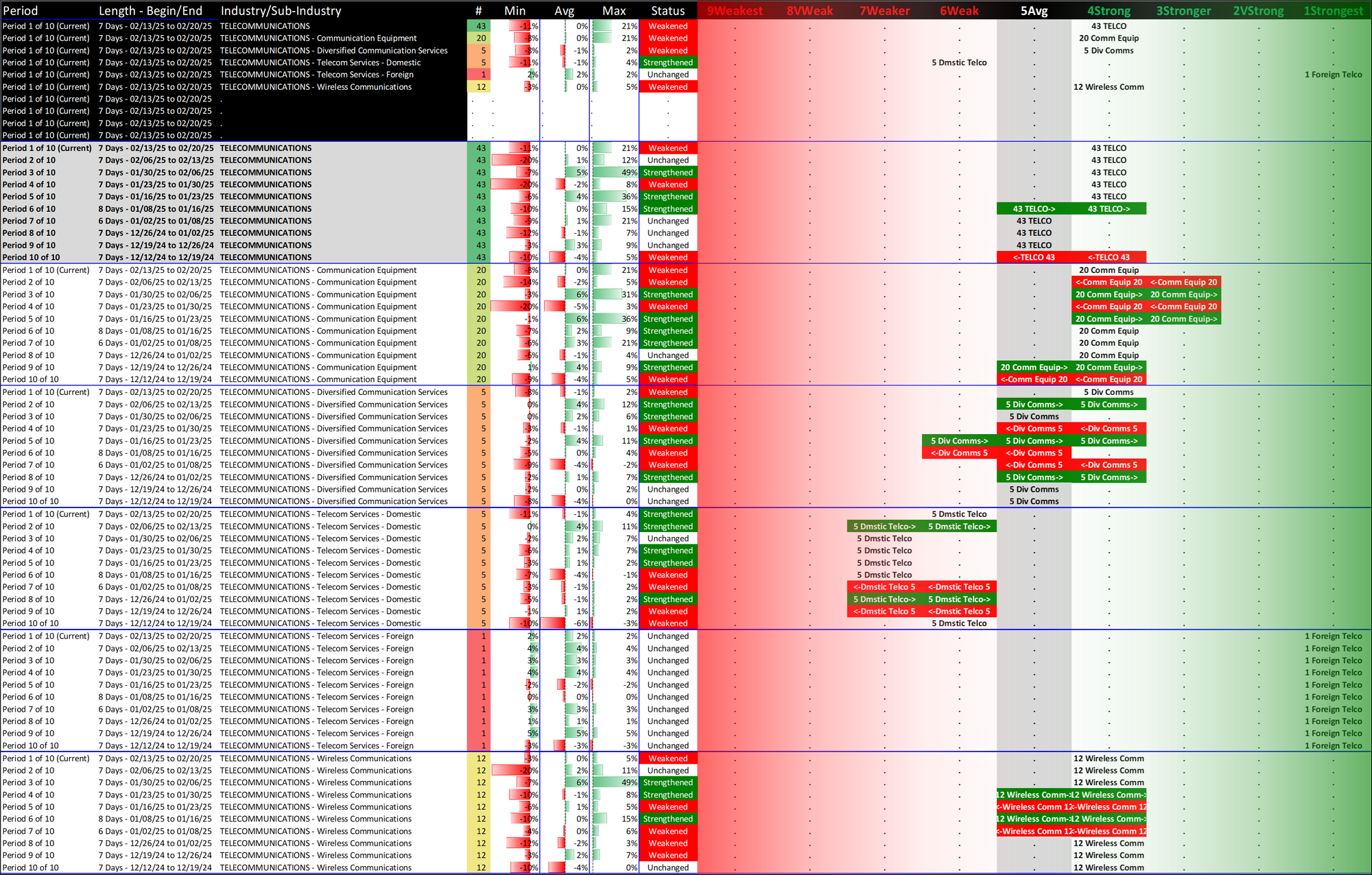Viewport: 1372px width, 875px height.
Task: Select the 4Strong column header
Action: pyautogui.click(x=1109, y=11)
